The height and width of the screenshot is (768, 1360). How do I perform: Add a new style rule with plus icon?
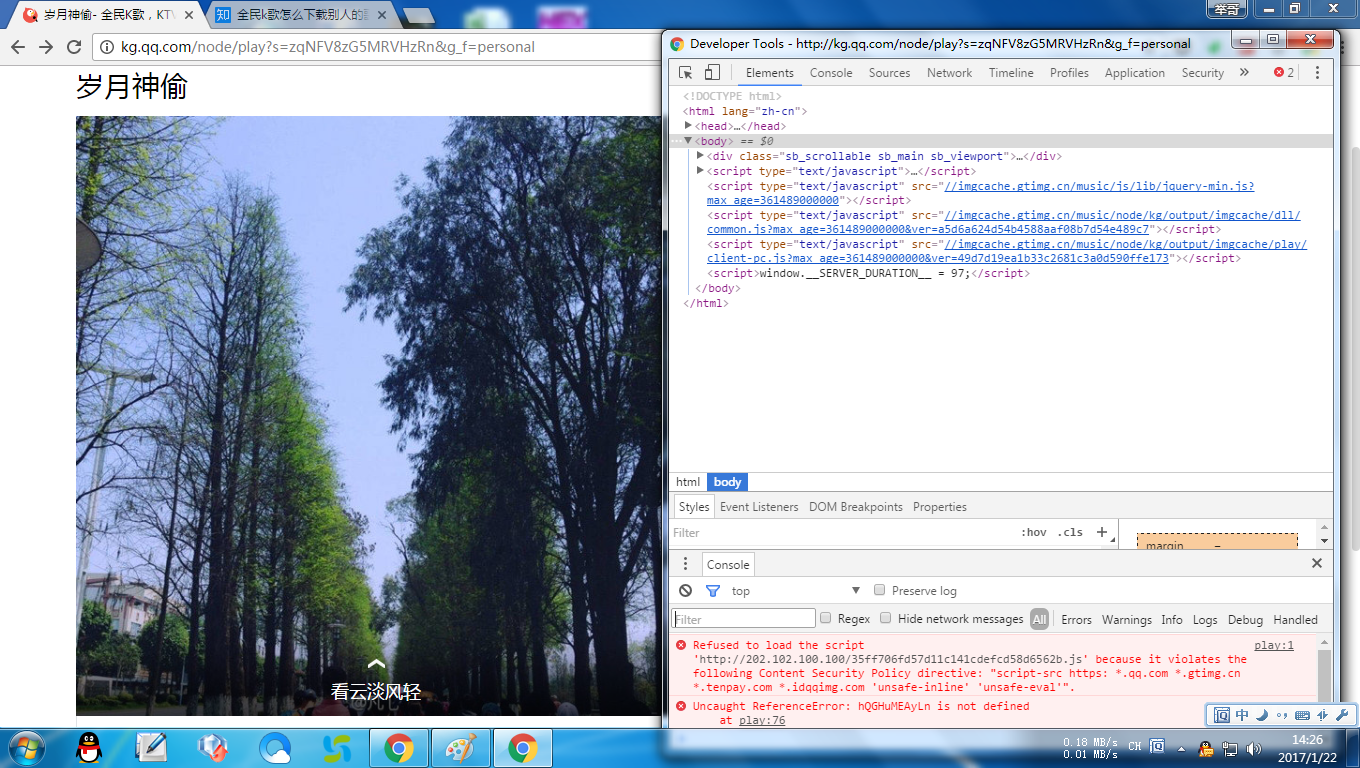[x=1102, y=532]
